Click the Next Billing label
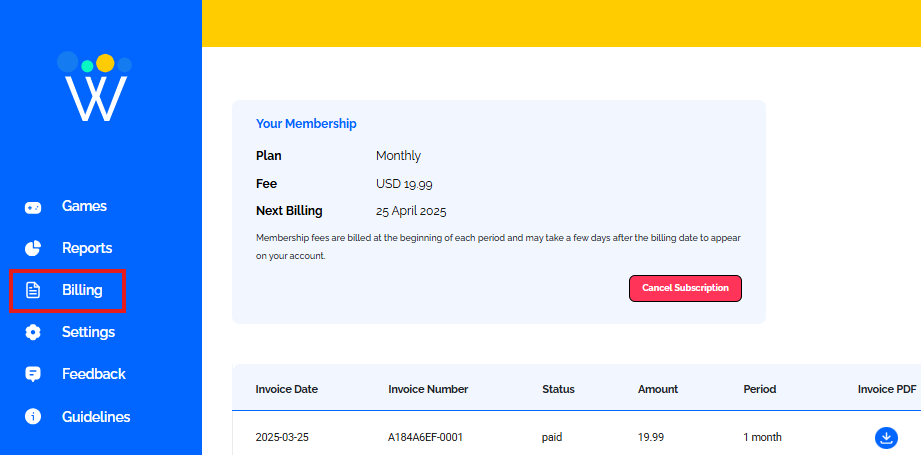The image size is (921, 455). click(289, 211)
